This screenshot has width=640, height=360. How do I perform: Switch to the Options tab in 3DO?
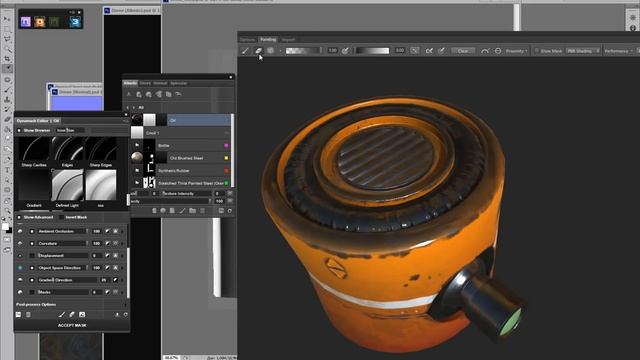pos(247,40)
